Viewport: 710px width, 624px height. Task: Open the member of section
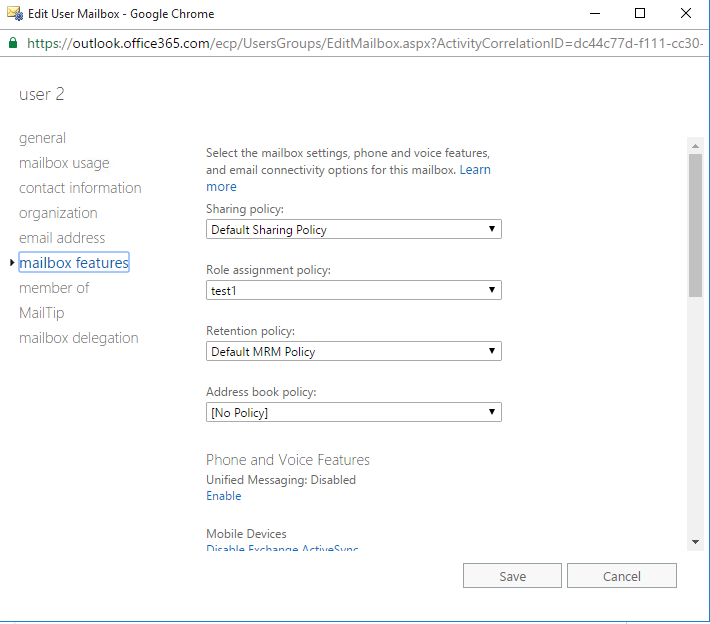(x=54, y=288)
